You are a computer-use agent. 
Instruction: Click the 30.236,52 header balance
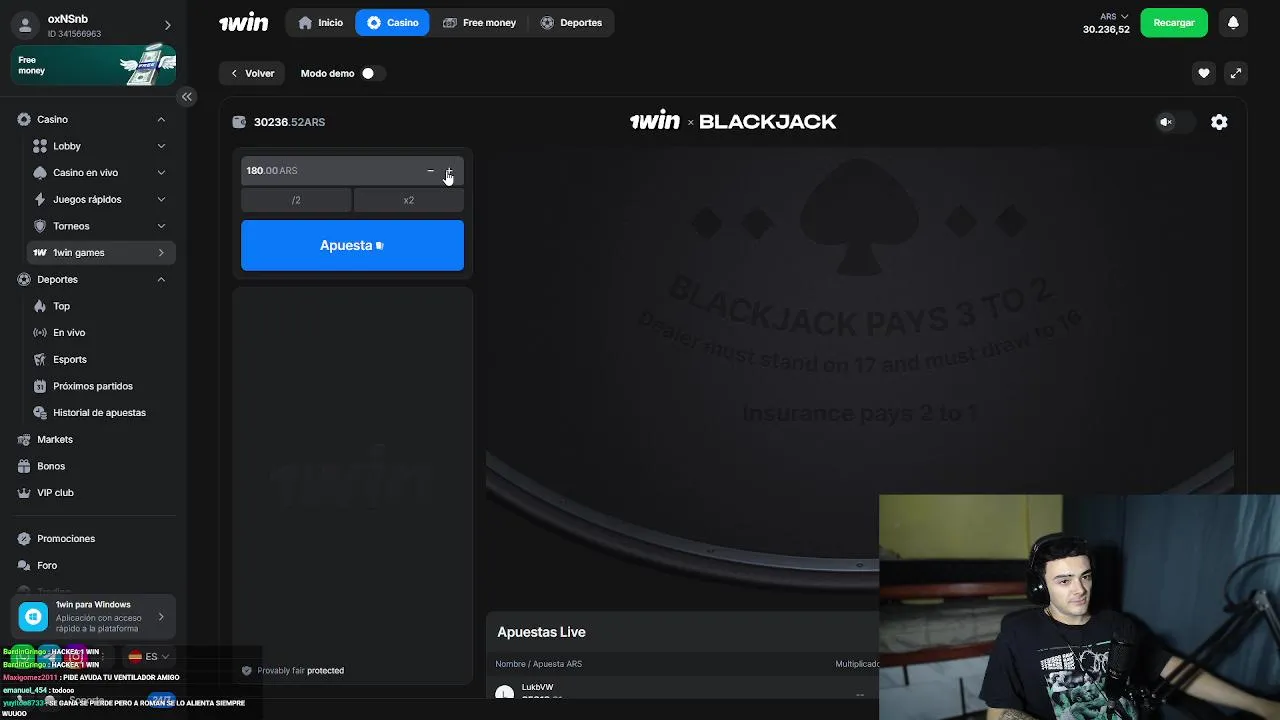point(1106,30)
